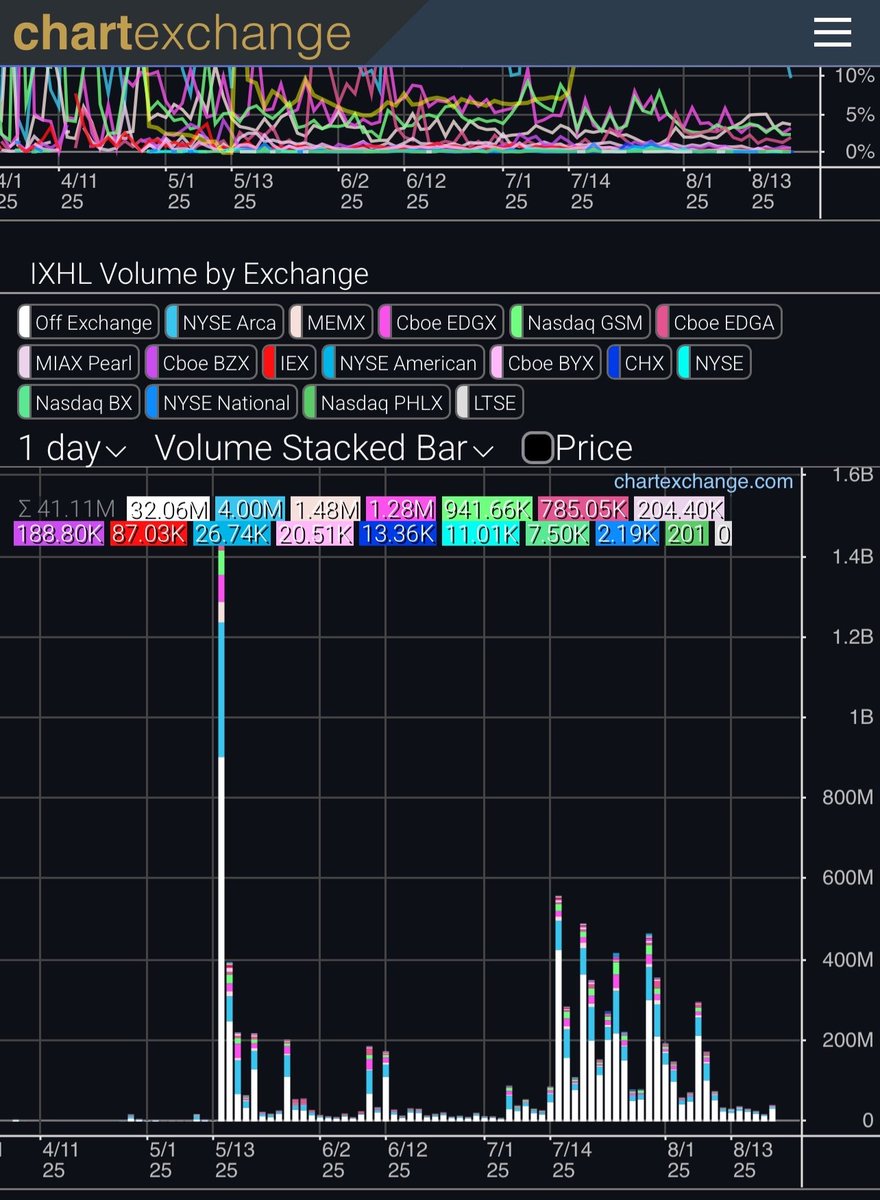
Task: Click the 1.28M value label
Action: click(x=402, y=509)
